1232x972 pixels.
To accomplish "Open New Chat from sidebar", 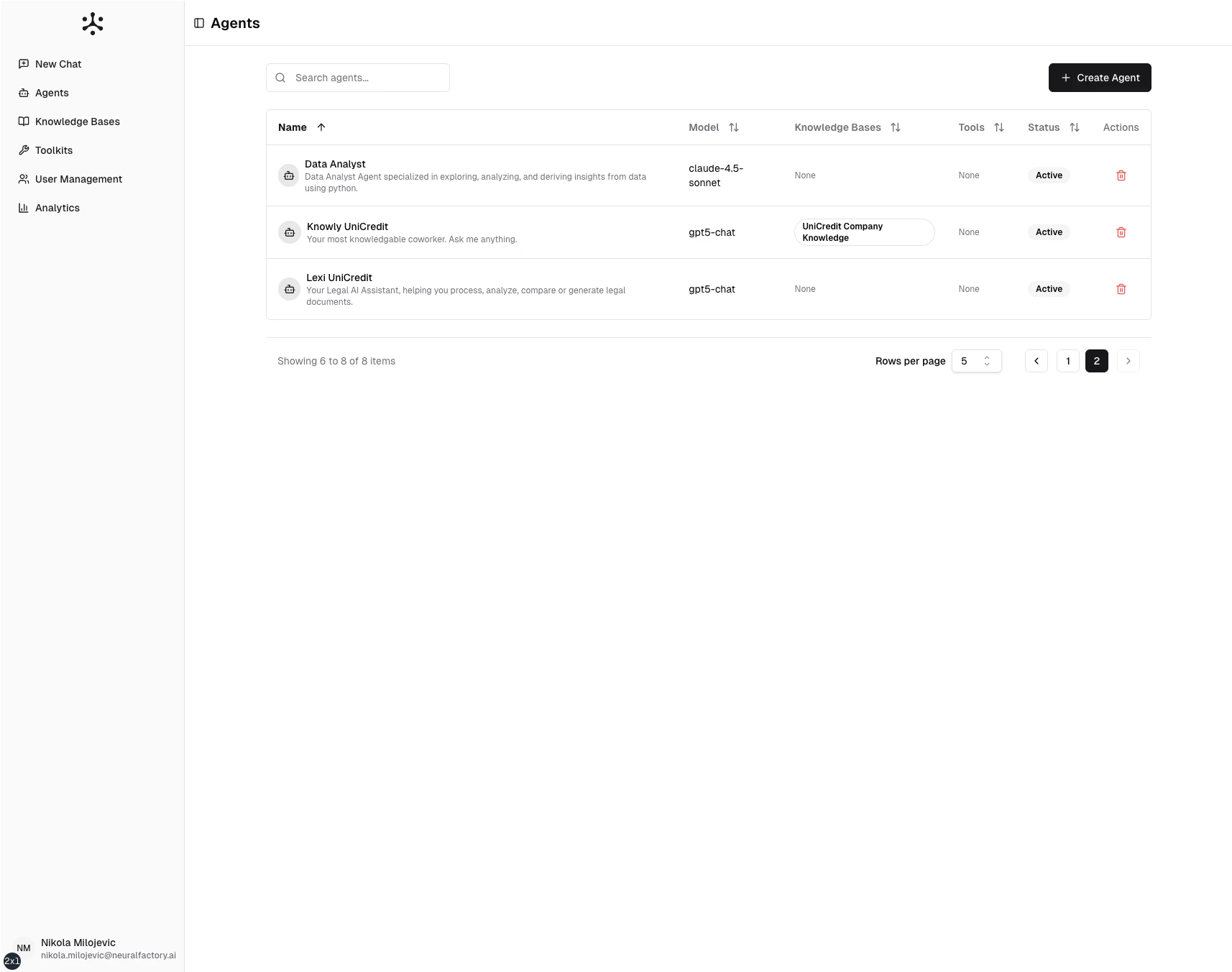I will [92, 64].
